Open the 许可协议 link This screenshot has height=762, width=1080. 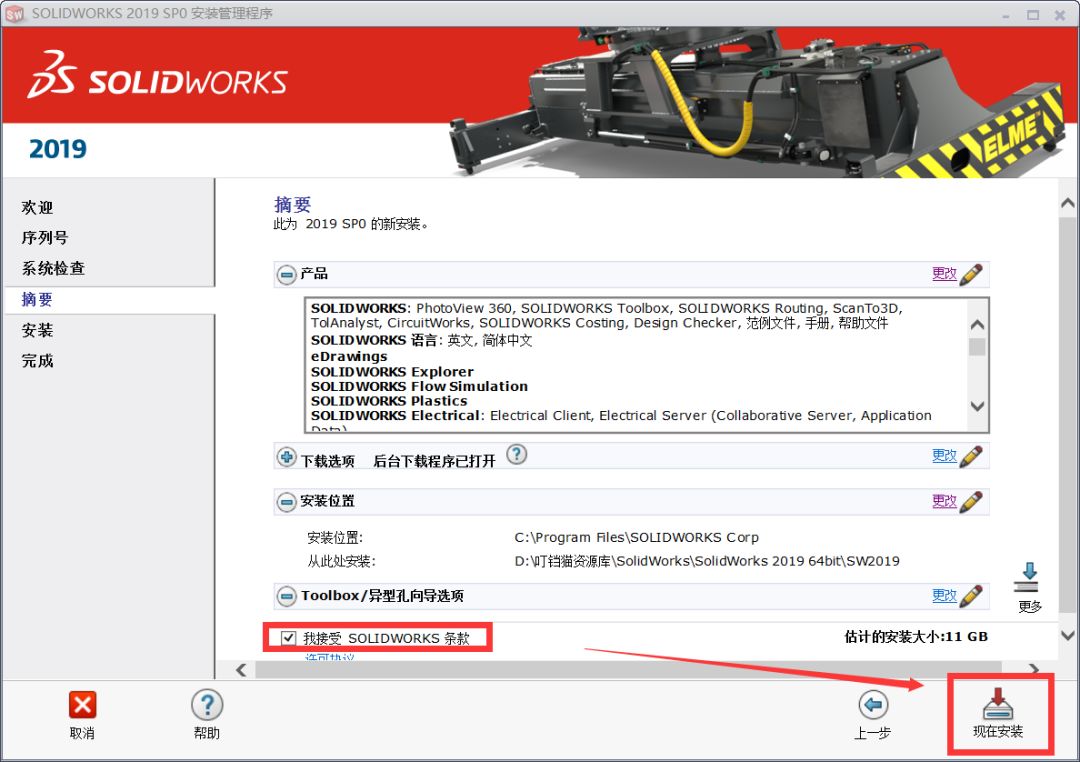[x=329, y=657]
